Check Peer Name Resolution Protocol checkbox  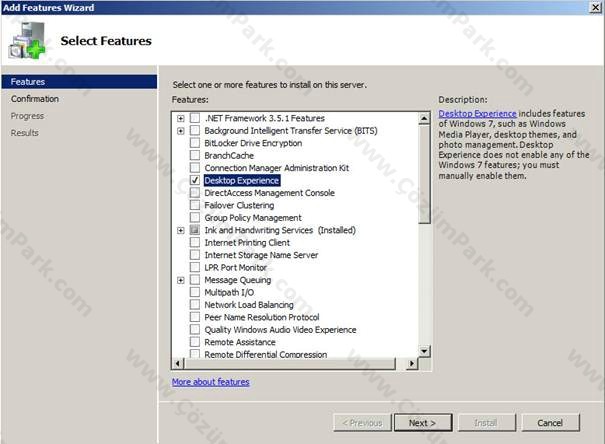pyautogui.click(x=195, y=317)
